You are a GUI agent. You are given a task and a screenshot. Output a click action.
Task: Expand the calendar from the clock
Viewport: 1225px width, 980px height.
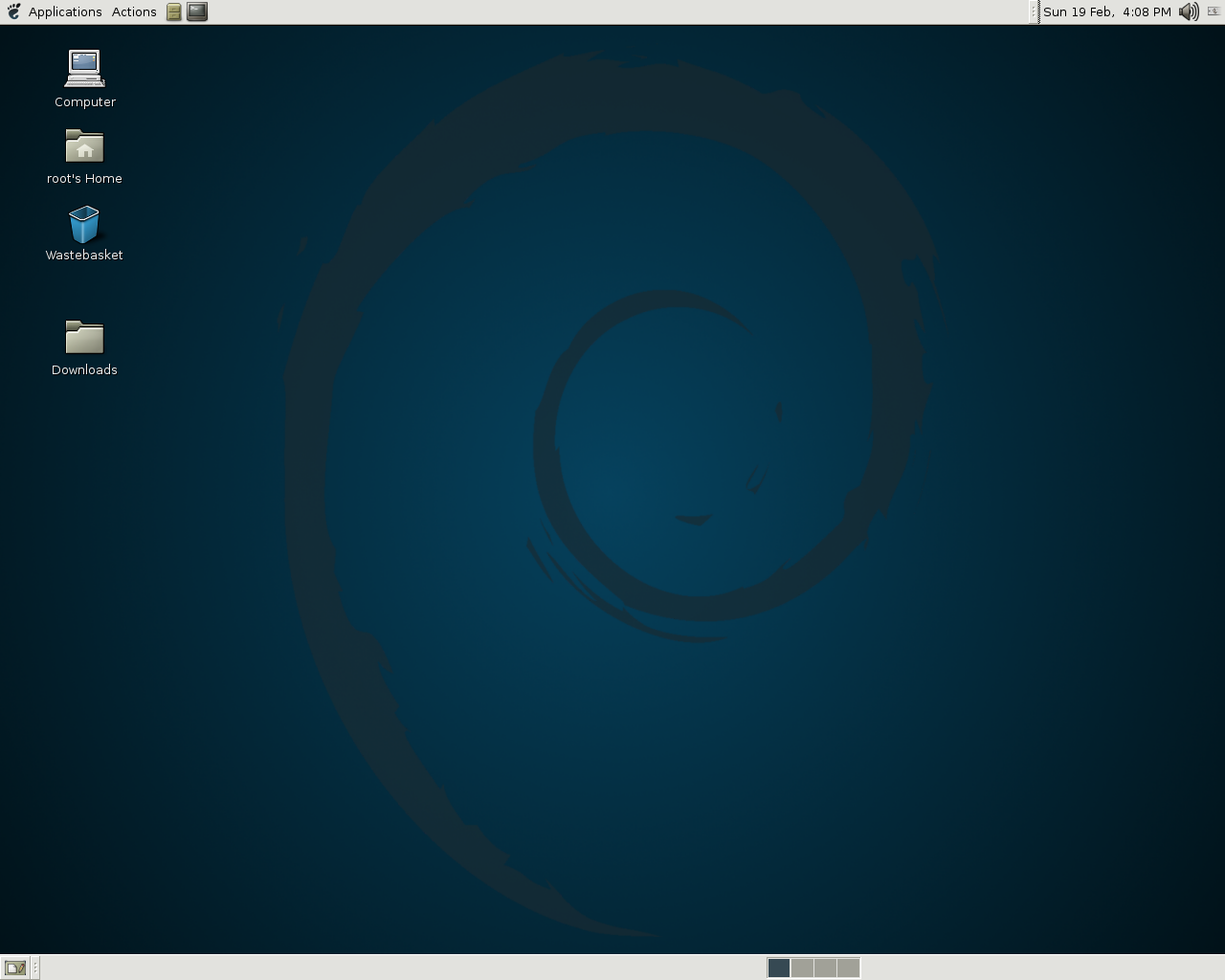point(1106,11)
